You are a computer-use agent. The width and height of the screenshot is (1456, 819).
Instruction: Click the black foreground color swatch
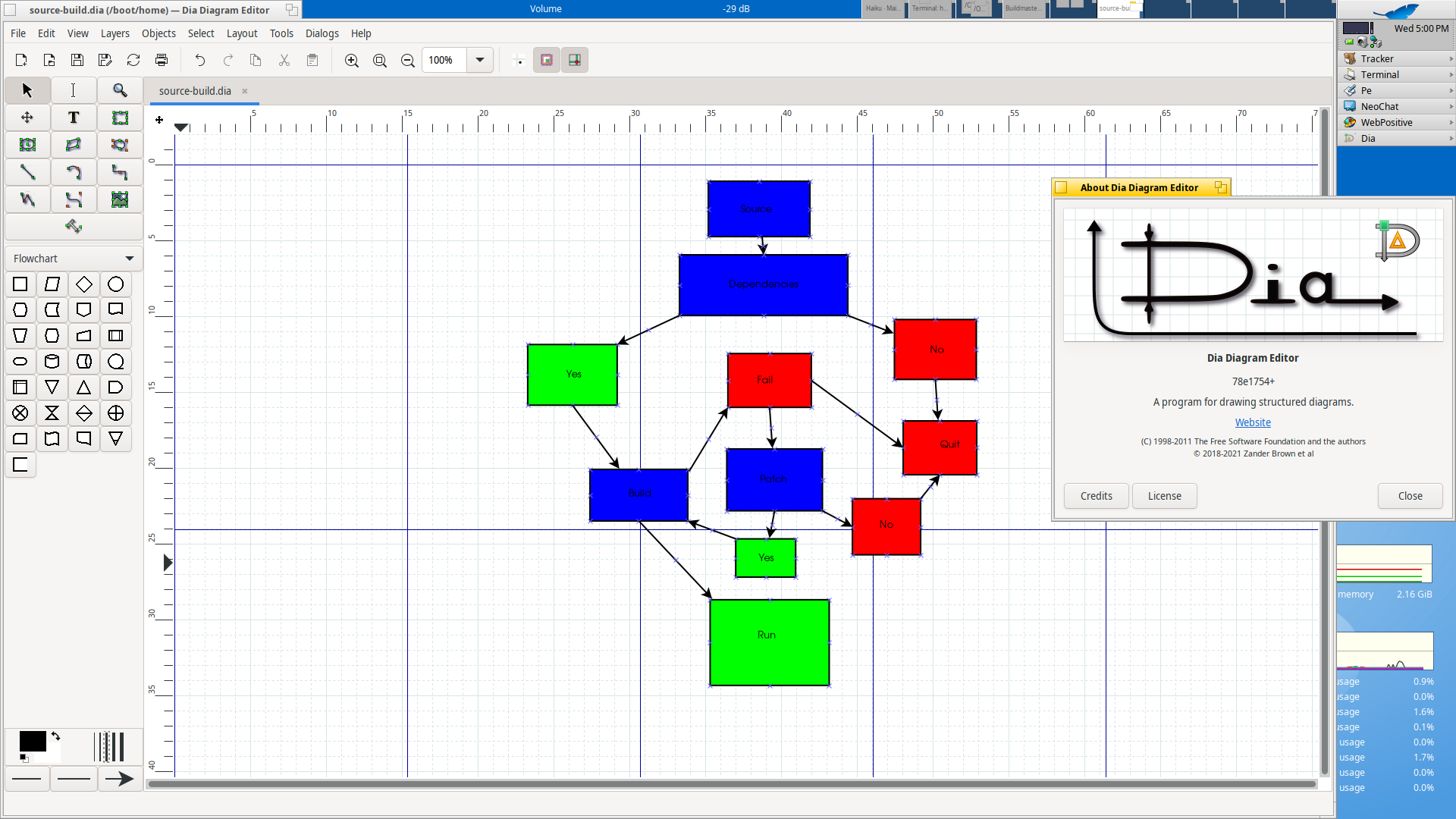32,741
